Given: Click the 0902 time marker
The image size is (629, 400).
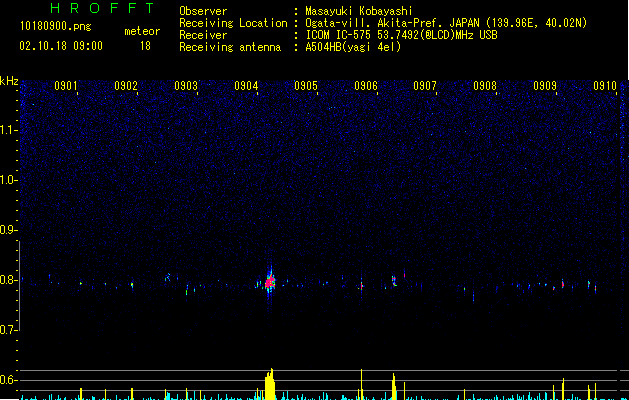Looking at the screenshot, I should [x=126, y=86].
